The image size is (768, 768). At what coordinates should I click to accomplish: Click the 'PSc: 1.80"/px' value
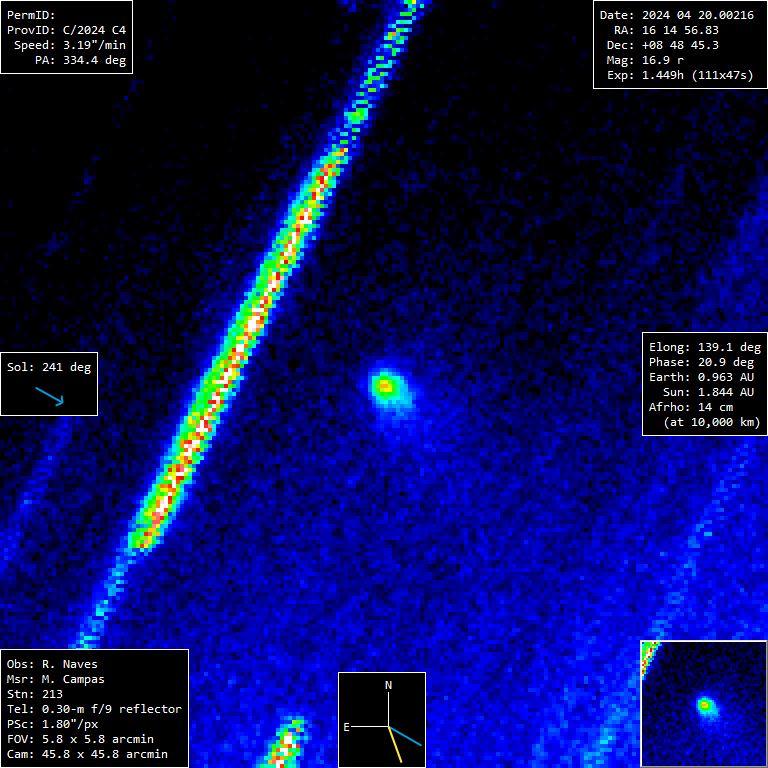(x=52, y=724)
